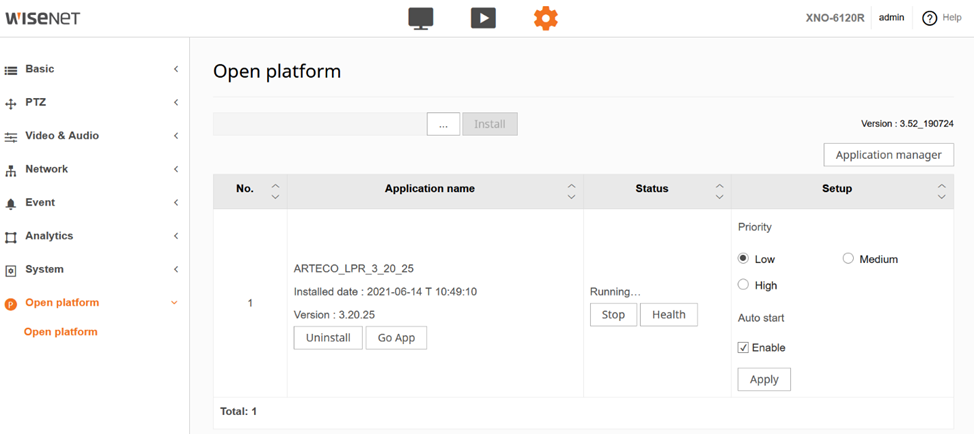The image size is (974, 434).
Task: Sort table by No. column arrows
Action: [x=276, y=191]
